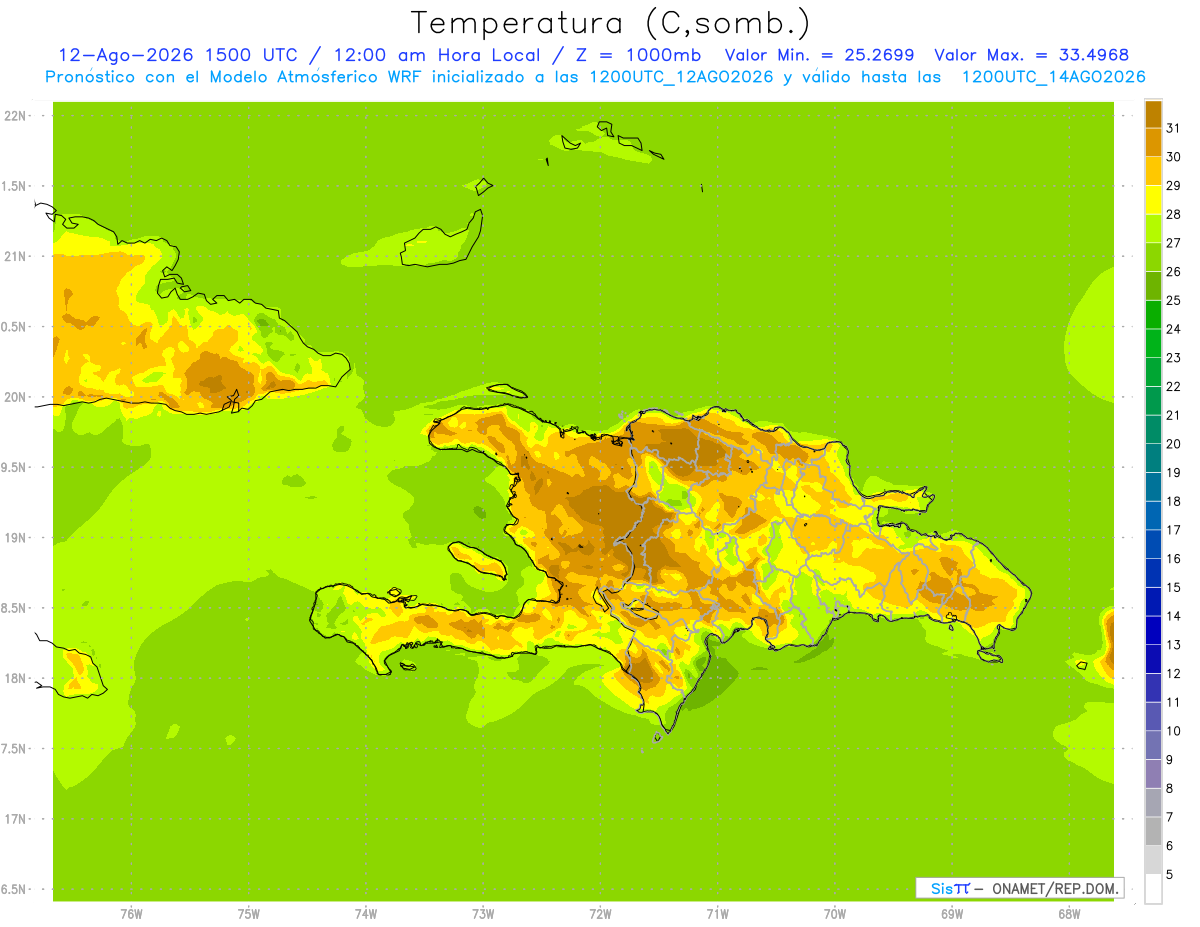Screen dimensions: 1200x927
Task: Click the 76W longitude axis label
Action: point(131,914)
